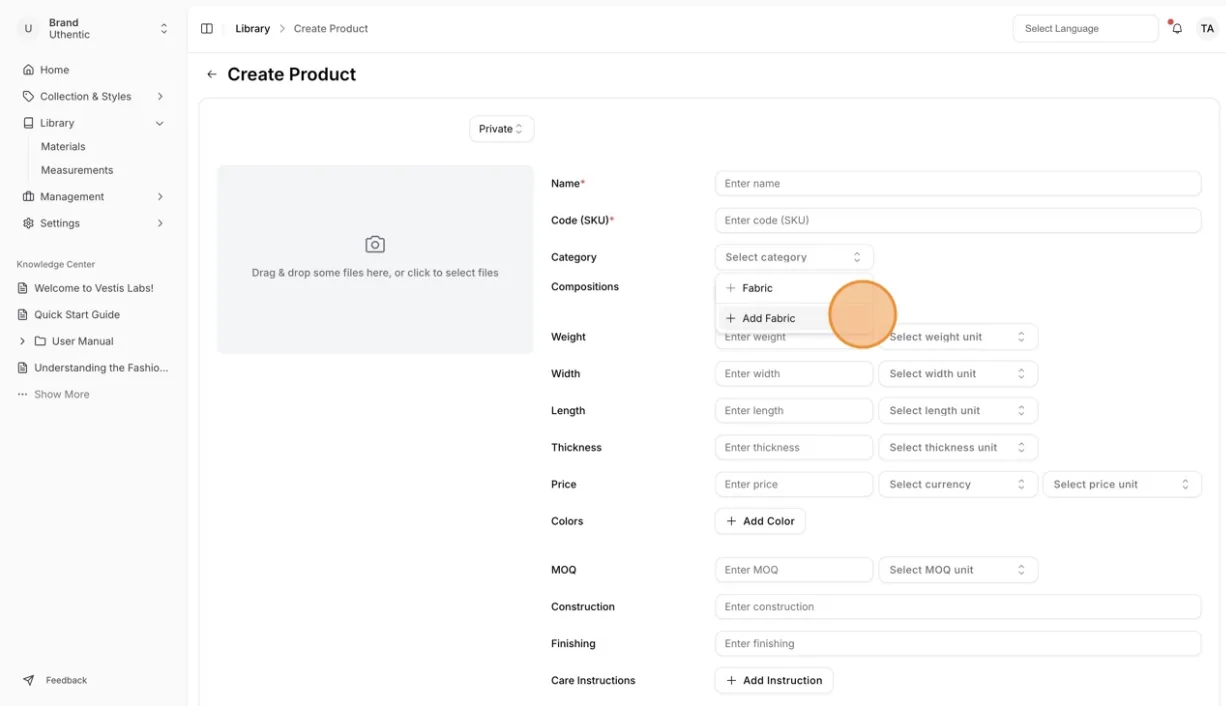
Task: Click the Enter thickness field
Action: coord(794,448)
